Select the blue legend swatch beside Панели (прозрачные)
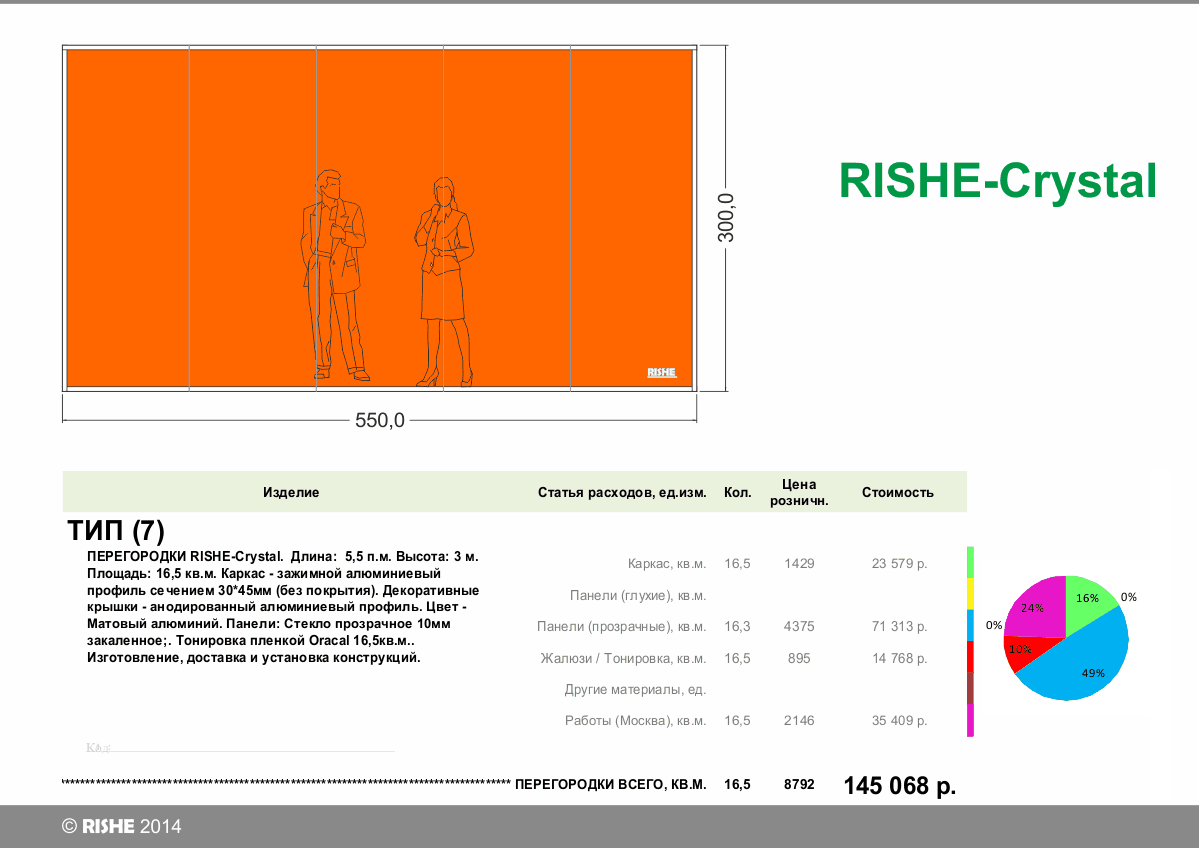This screenshot has height=848, width=1199. (x=970, y=625)
